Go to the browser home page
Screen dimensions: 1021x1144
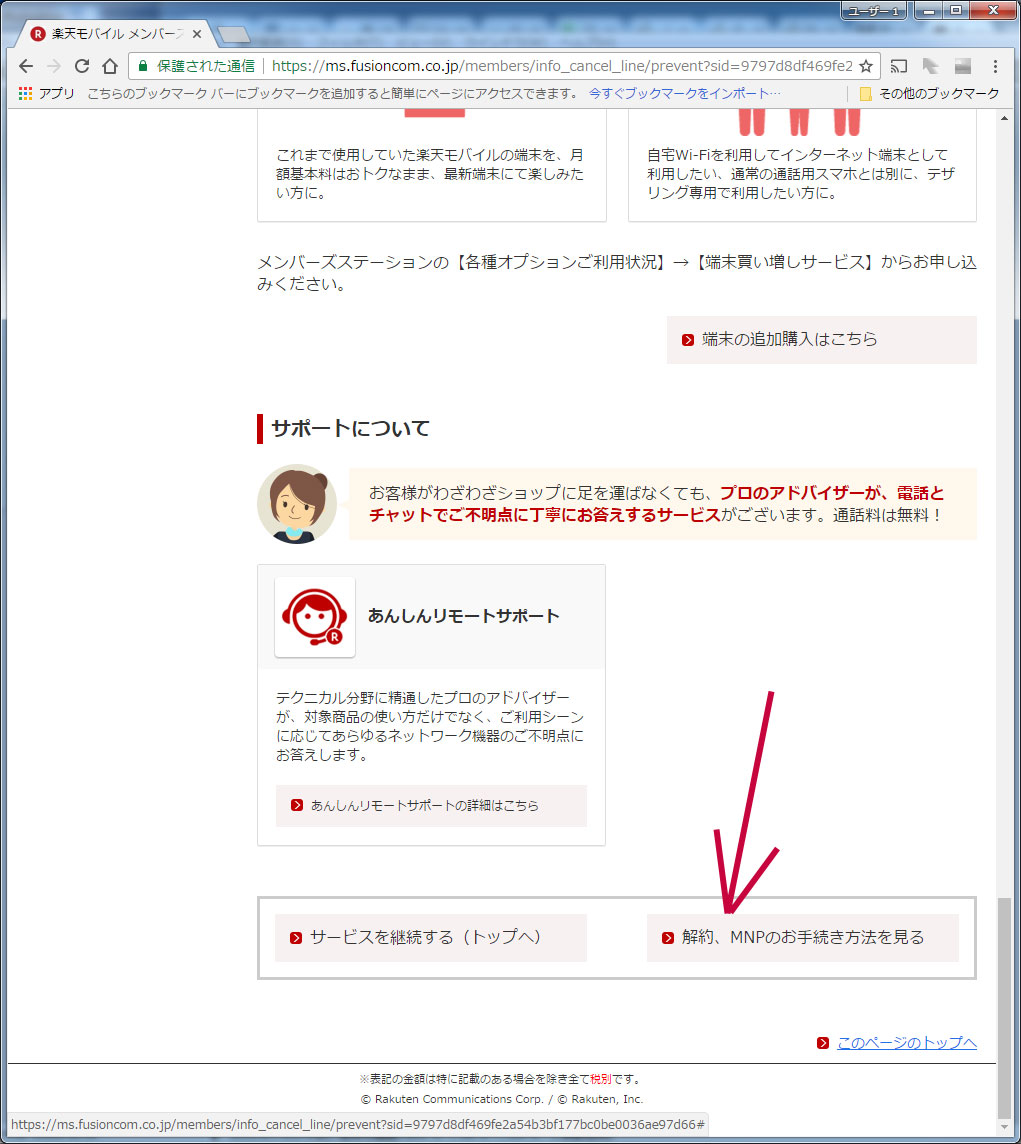(x=110, y=66)
